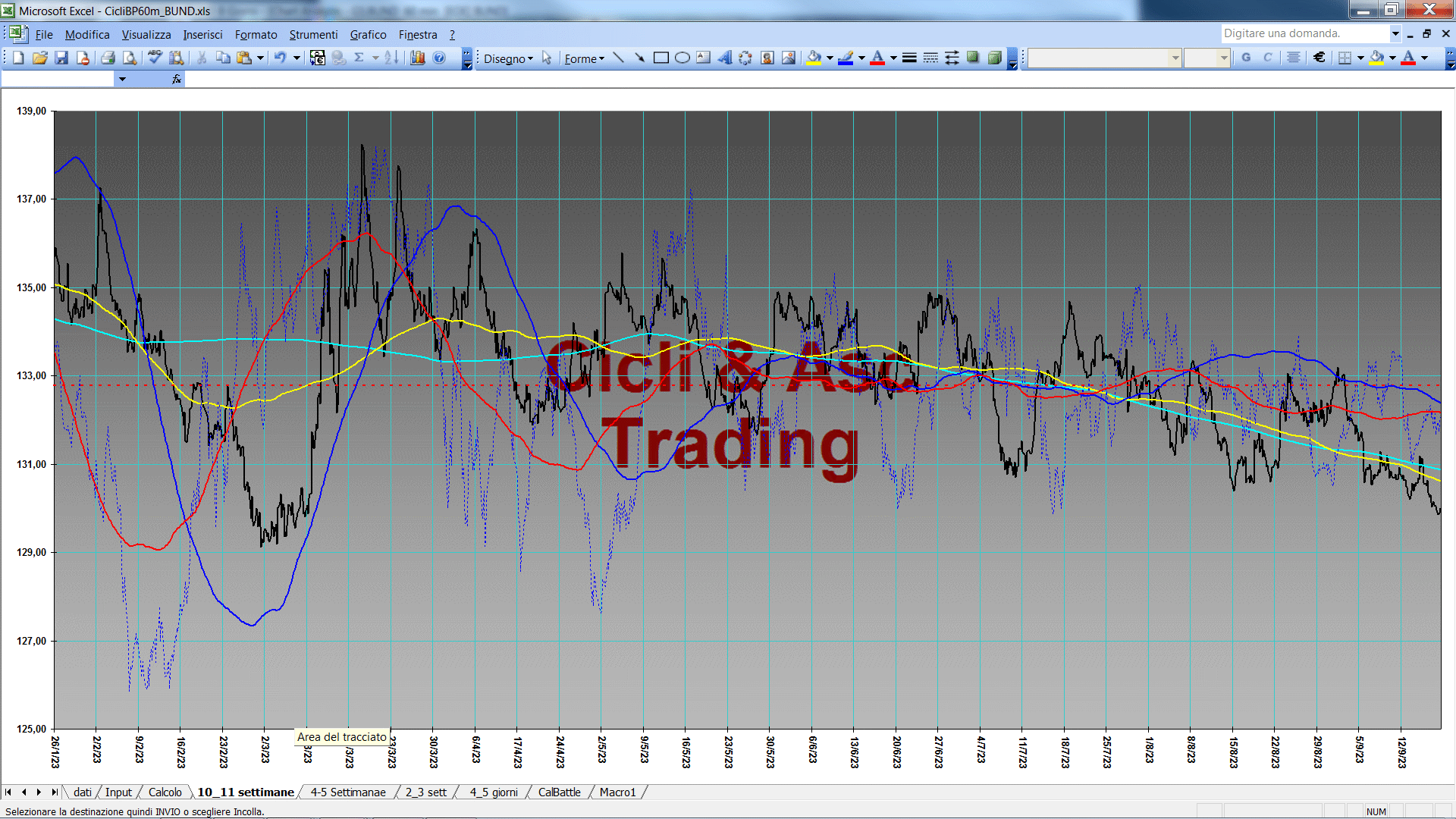Open the Borders dropdown arrow
1456x819 pixels.
(x=1360, y=58)
